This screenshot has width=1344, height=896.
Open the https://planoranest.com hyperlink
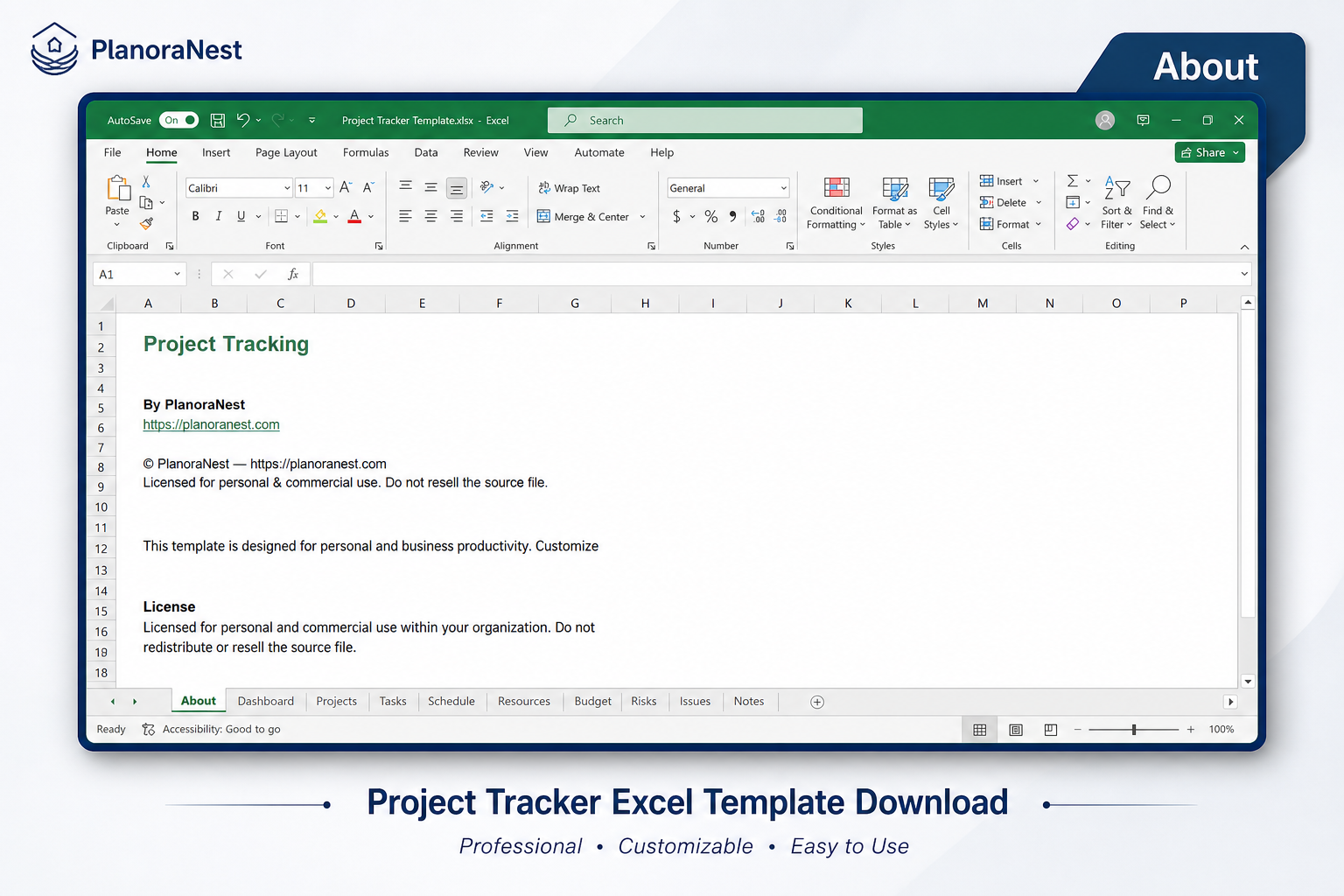point(212,424)
